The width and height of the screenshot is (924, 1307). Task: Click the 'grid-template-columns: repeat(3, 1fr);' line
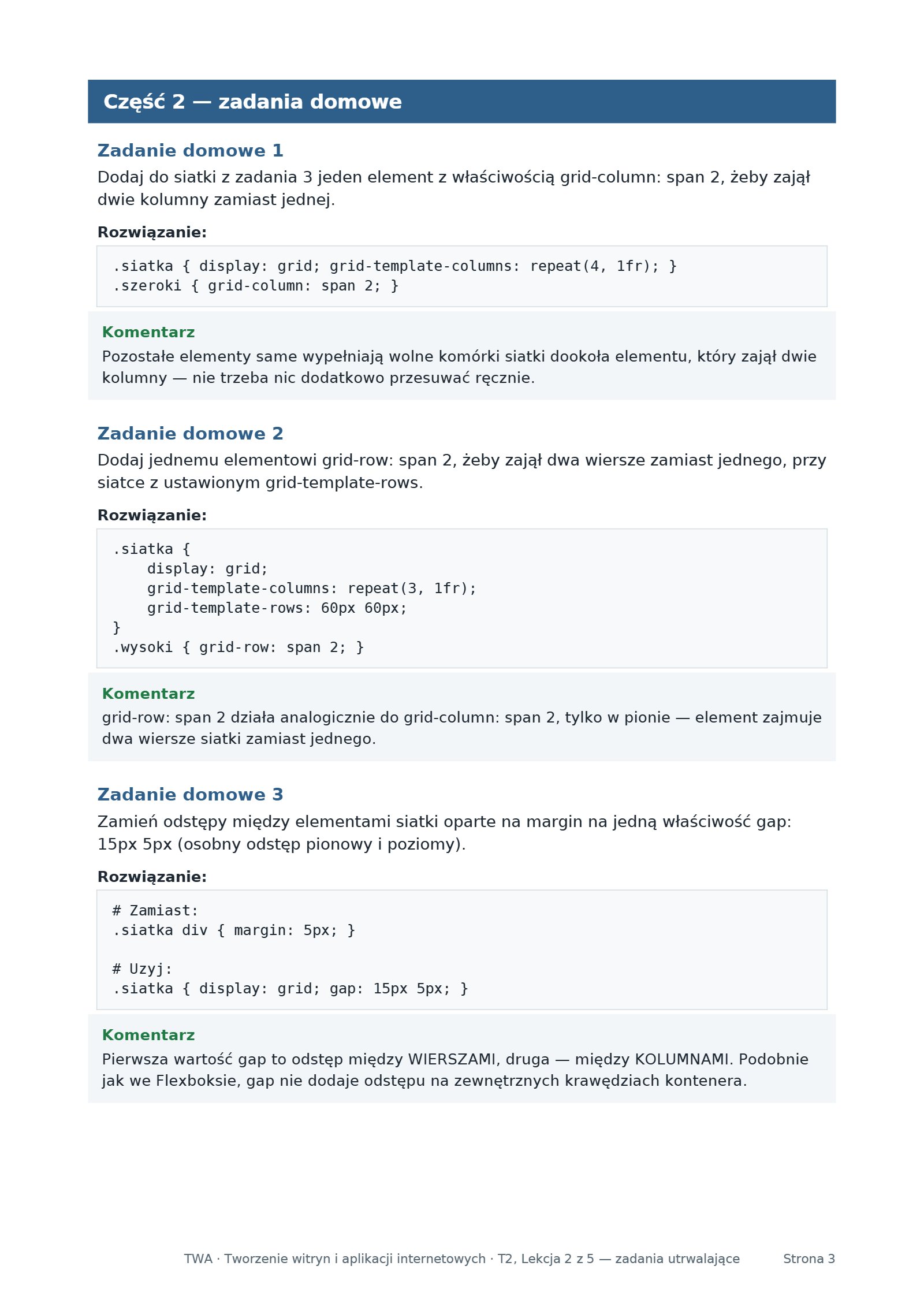point(312,589)
